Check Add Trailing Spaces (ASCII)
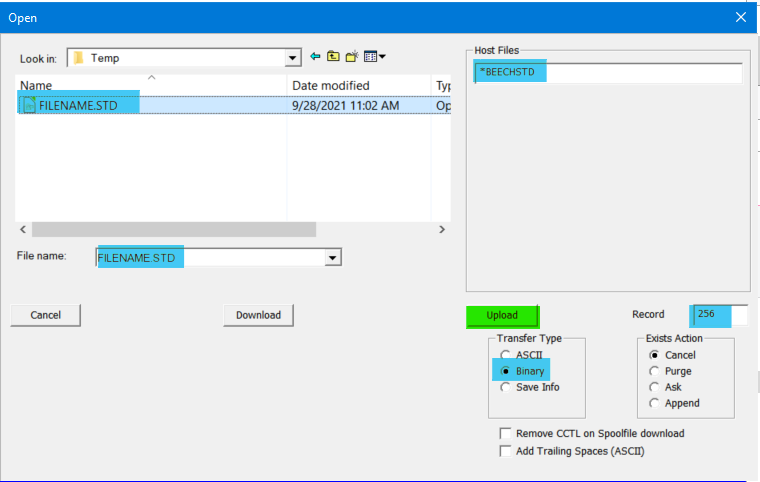 pyautogui.click(x=505, y=451)
